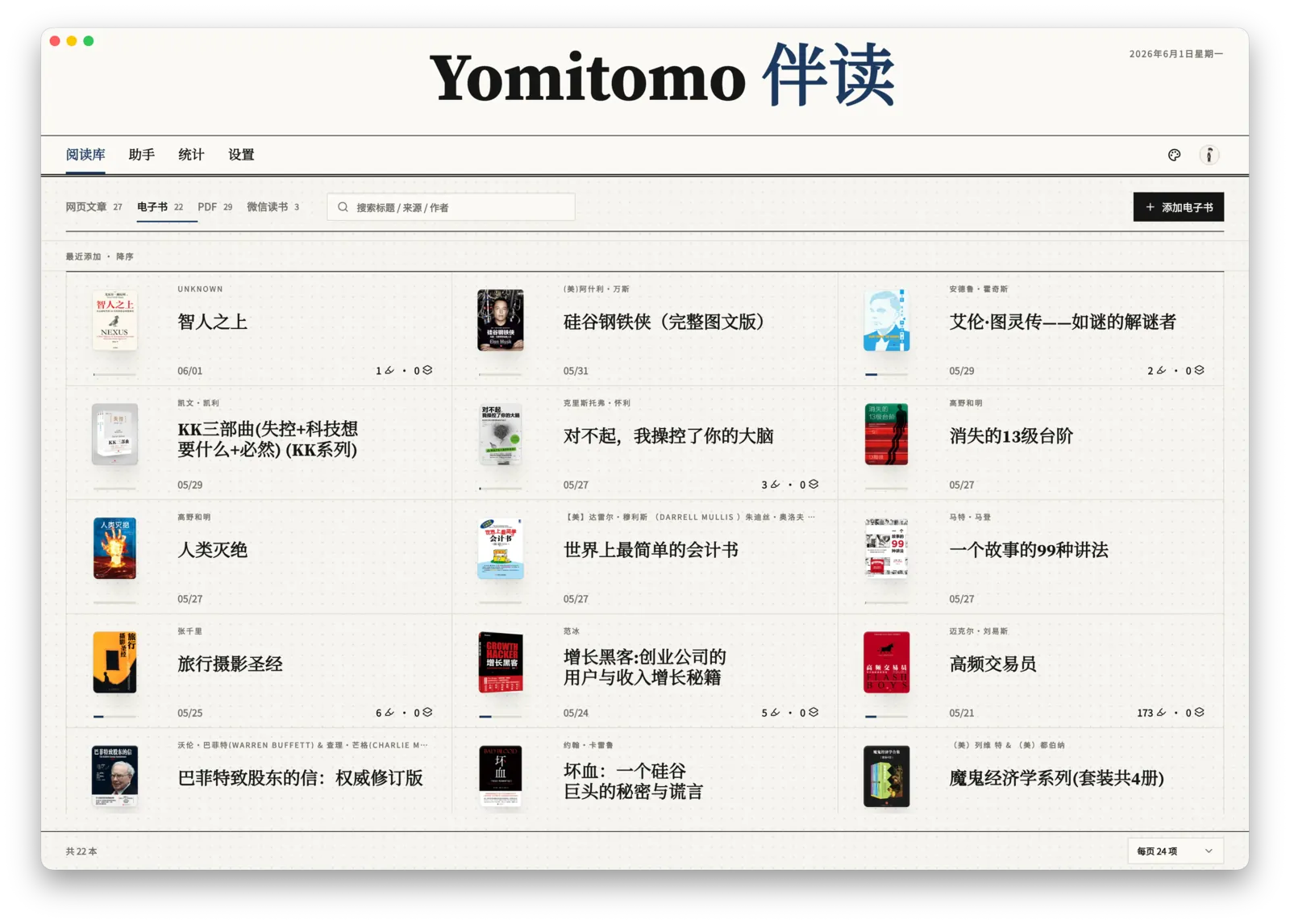Open book 巴菲特致股东的信：权威修订版
Image resolution: width=1290 pixels, height=924 pixels.
300,778
